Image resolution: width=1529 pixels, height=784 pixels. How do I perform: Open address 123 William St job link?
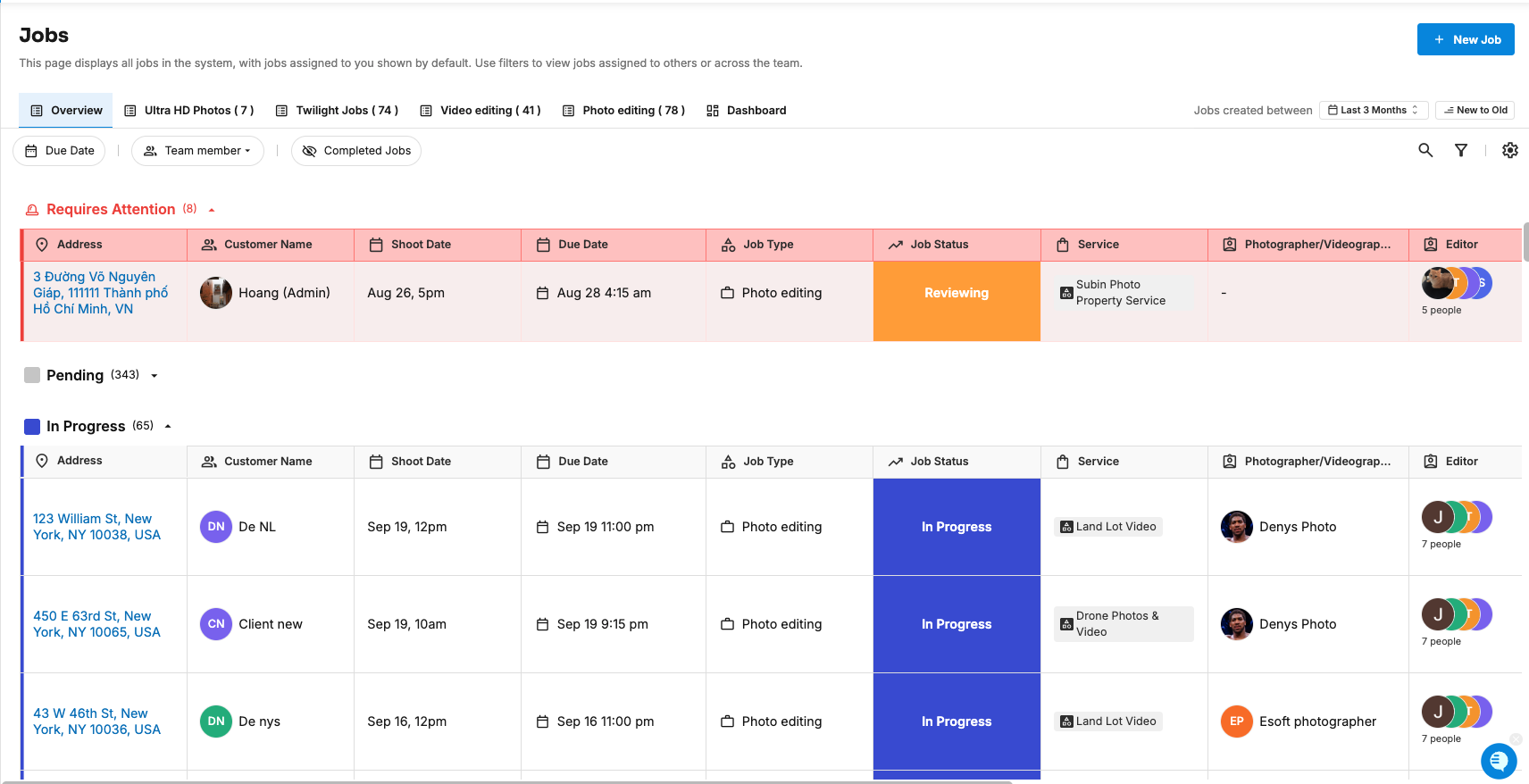[x=96, y=527]
